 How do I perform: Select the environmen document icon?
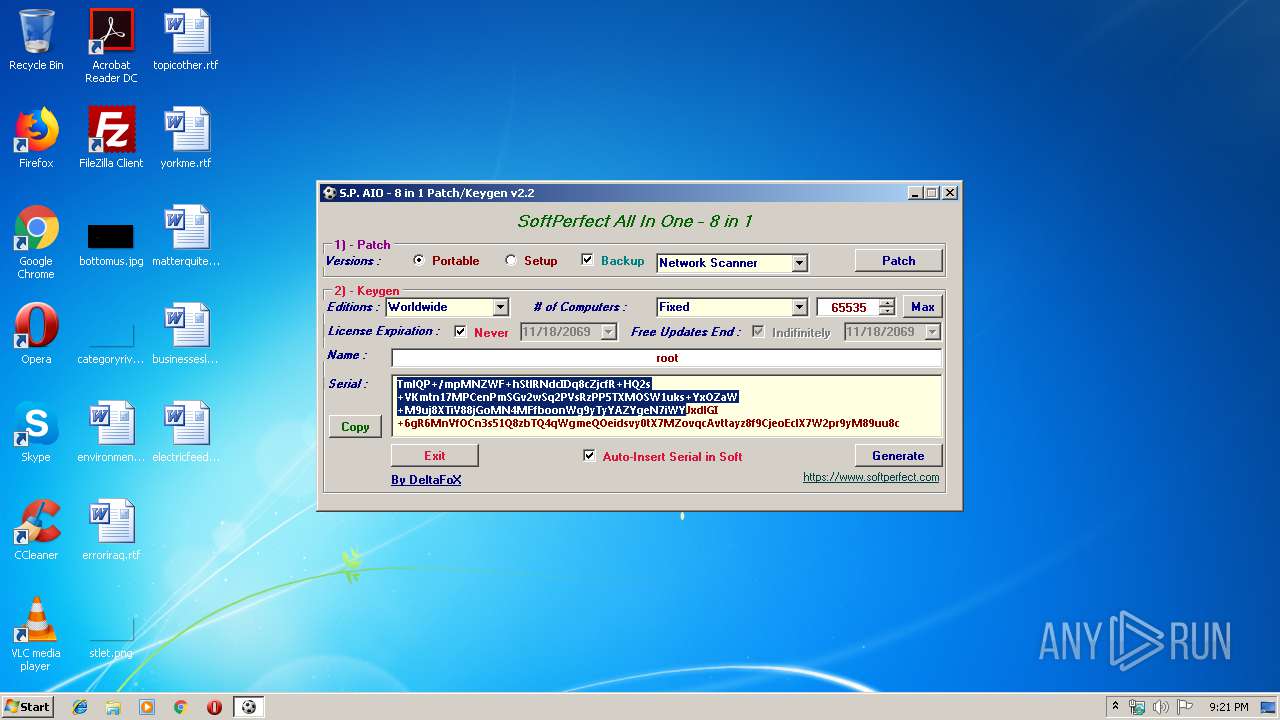[111, 432]
